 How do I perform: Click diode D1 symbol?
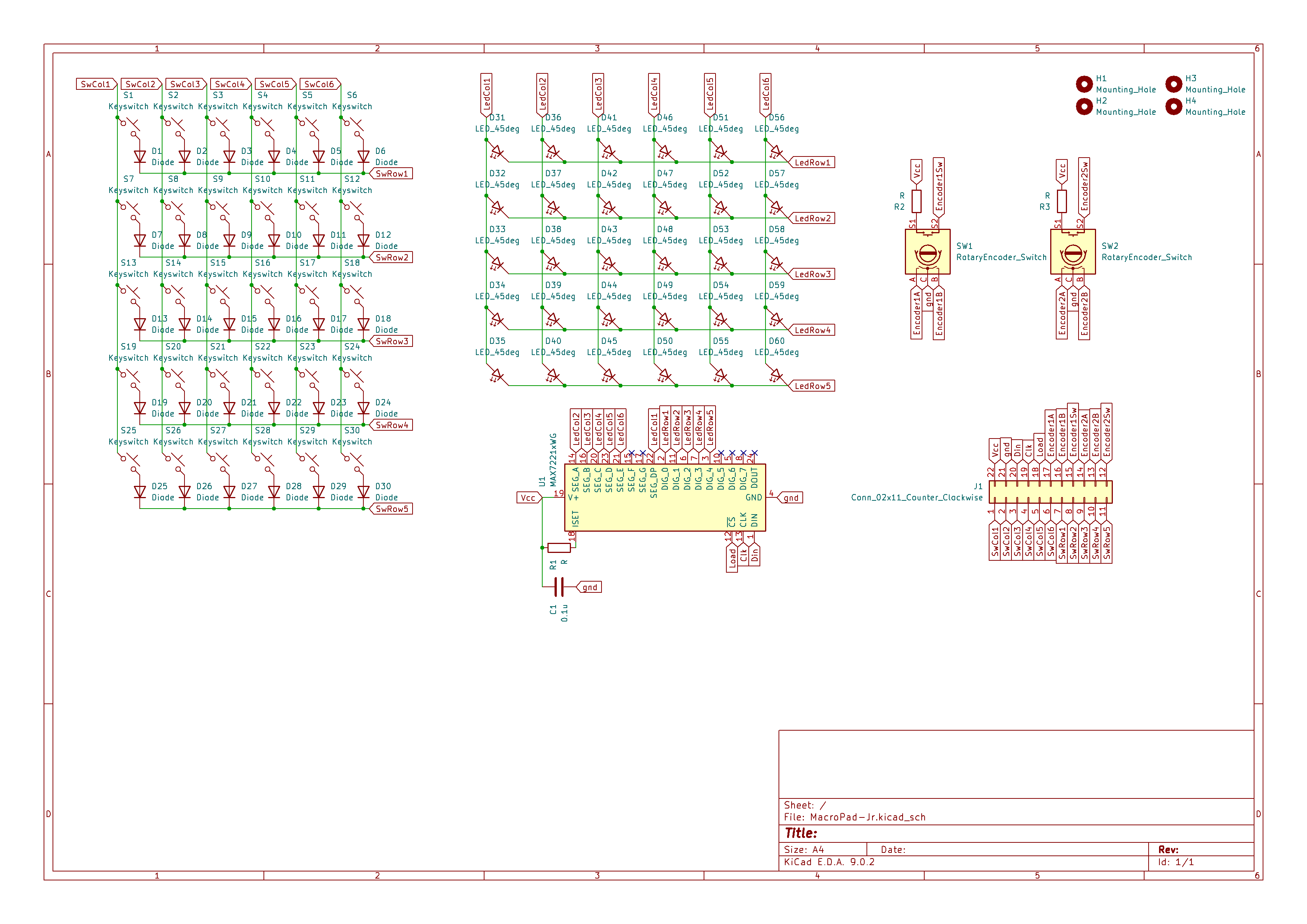[x=140, y=156]
